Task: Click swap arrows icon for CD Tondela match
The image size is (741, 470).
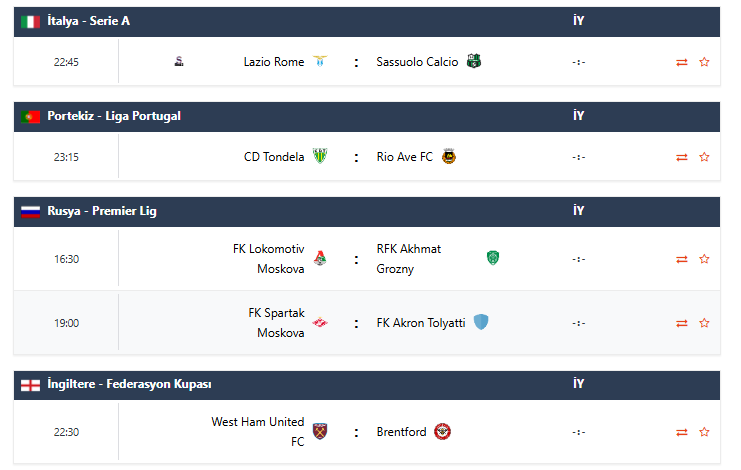Action: (x=682, y=157)
